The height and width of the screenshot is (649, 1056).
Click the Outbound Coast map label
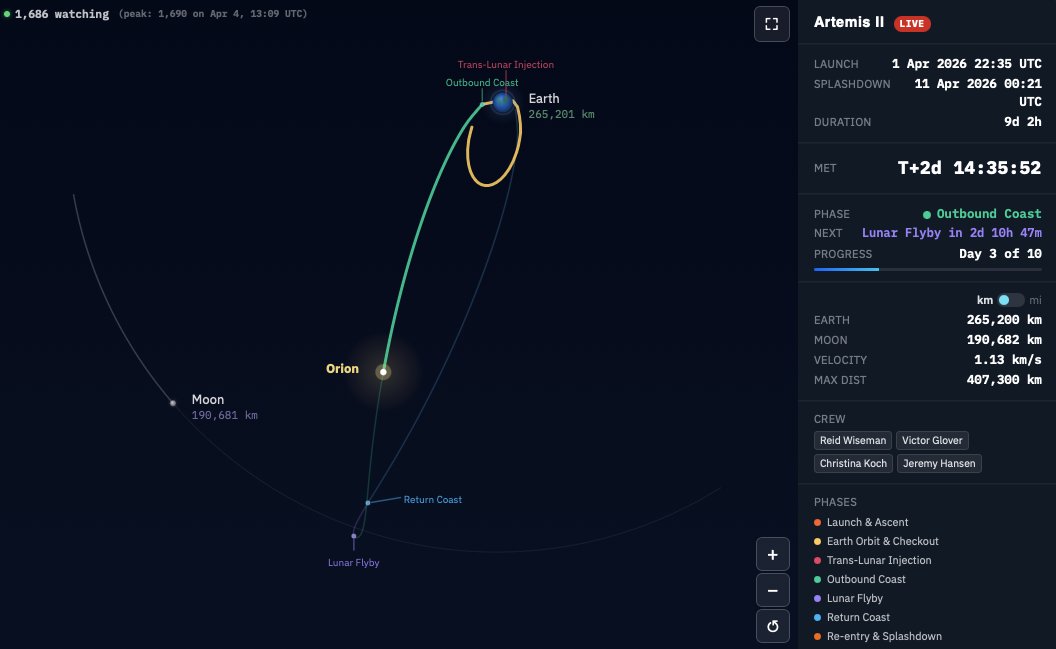[482, 83]
